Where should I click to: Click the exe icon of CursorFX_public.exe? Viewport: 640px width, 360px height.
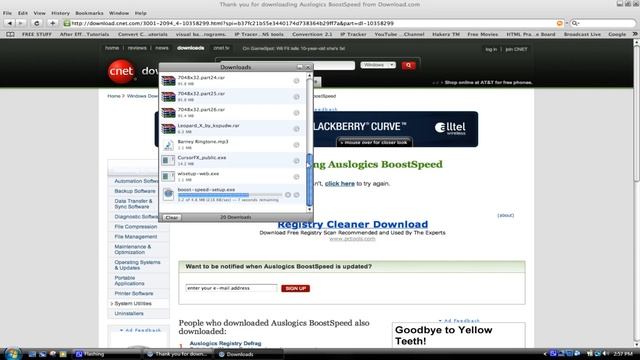point(168,160)
